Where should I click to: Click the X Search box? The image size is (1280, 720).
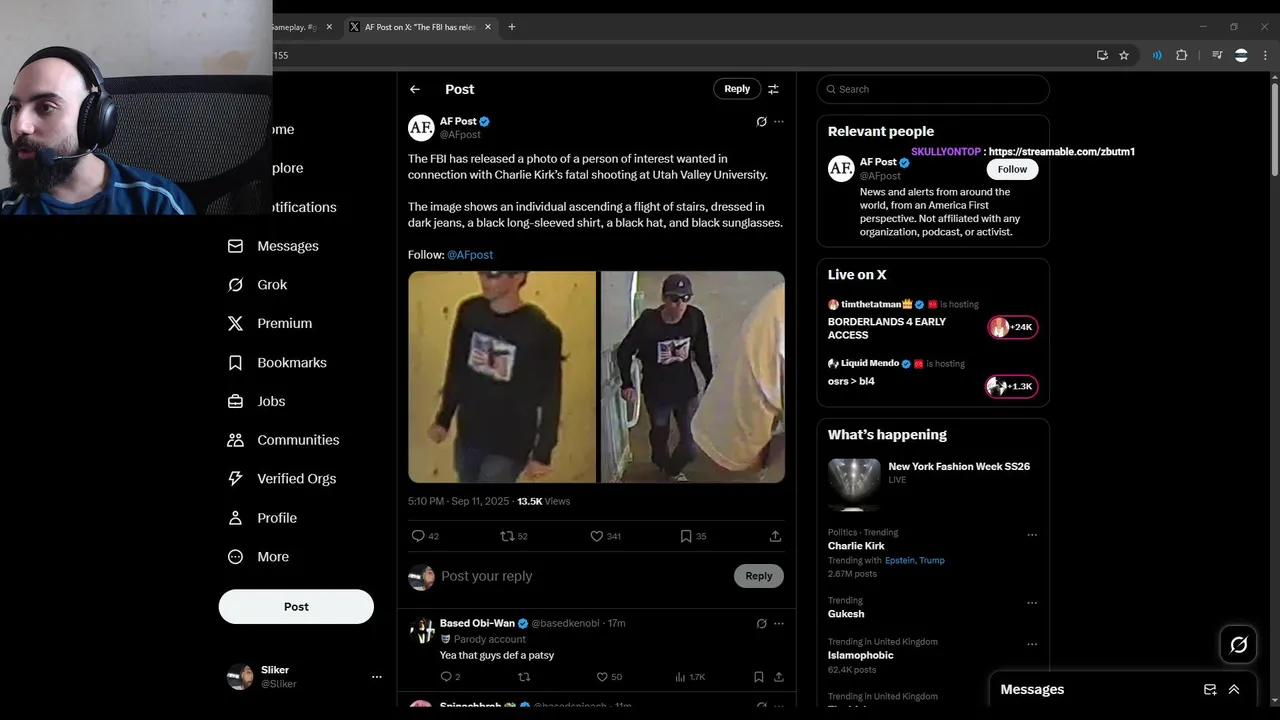[x=933, y=89]
